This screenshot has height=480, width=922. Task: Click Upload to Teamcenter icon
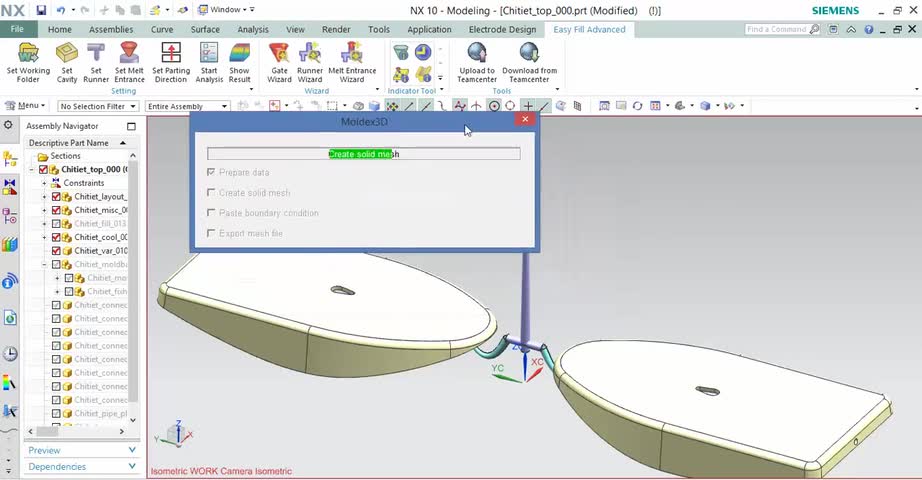coord(477,63)
